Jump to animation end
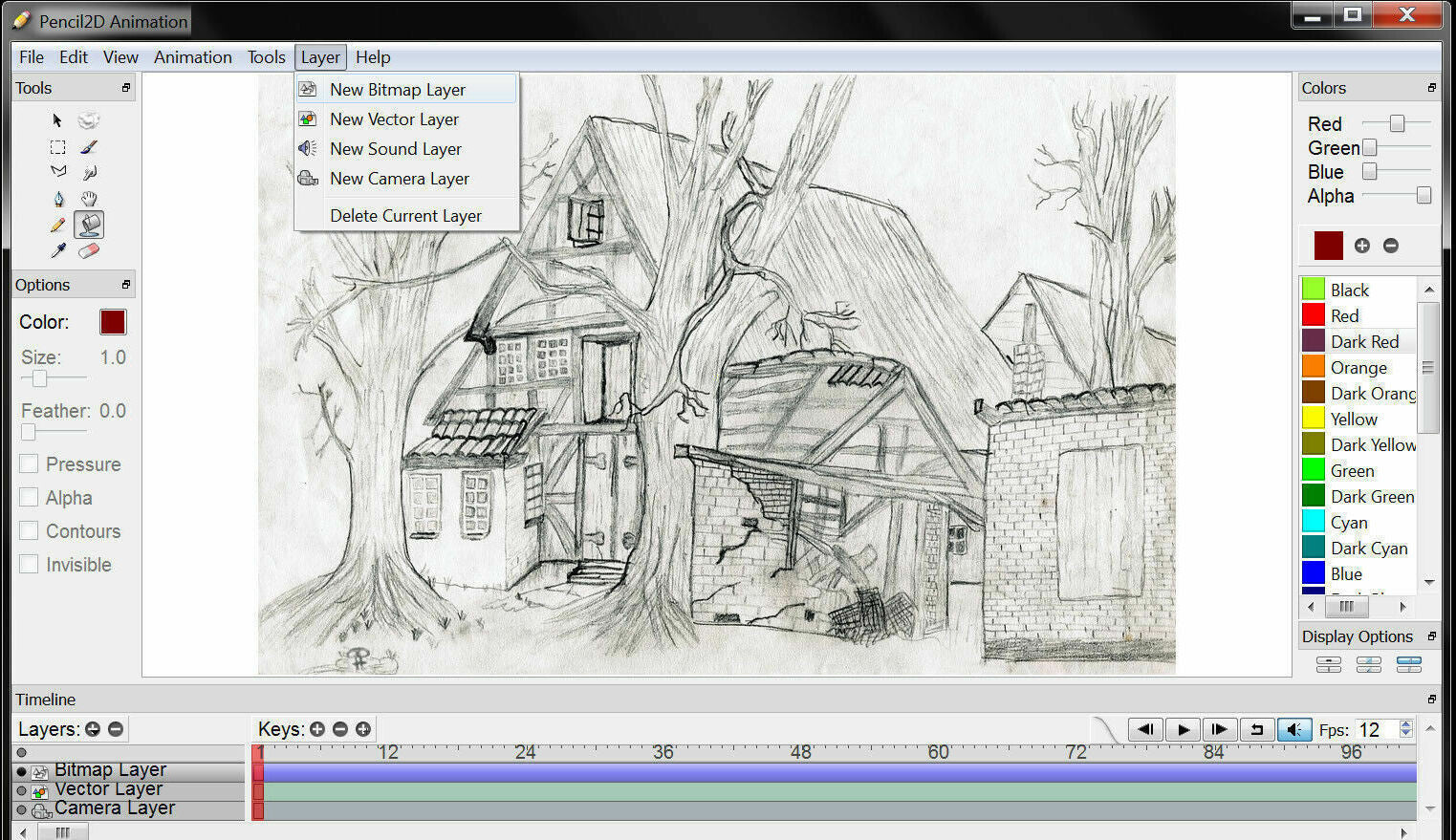Screen dimensions: 1456x840 pyautogui.click(x=1220, y=729)
